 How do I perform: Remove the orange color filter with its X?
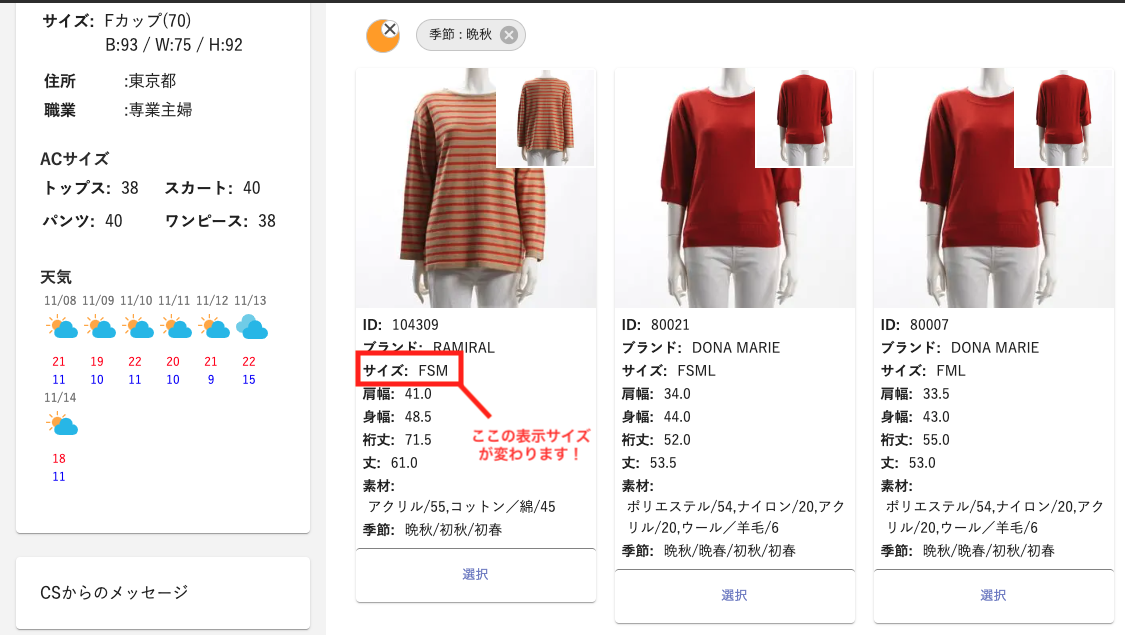coord(390,29)
